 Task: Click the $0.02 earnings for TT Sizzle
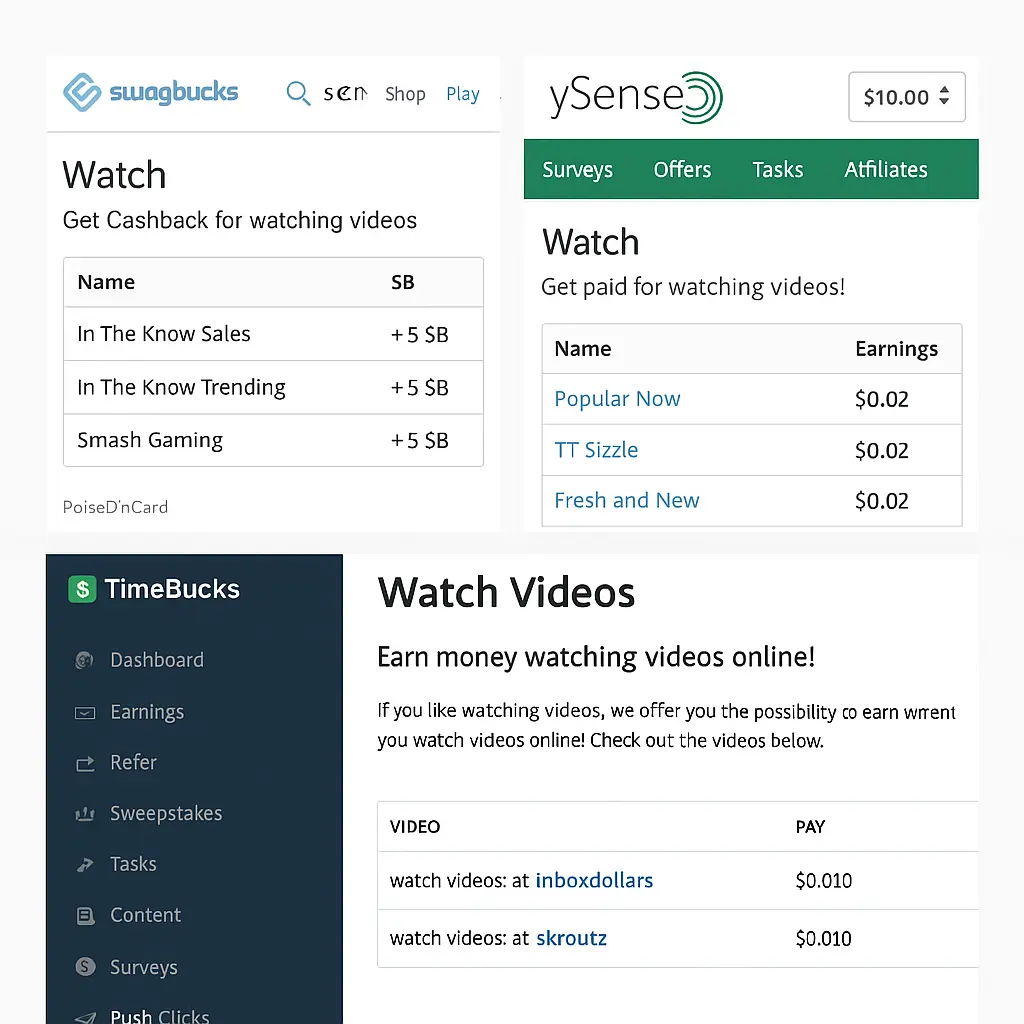[x=882, y=451]
